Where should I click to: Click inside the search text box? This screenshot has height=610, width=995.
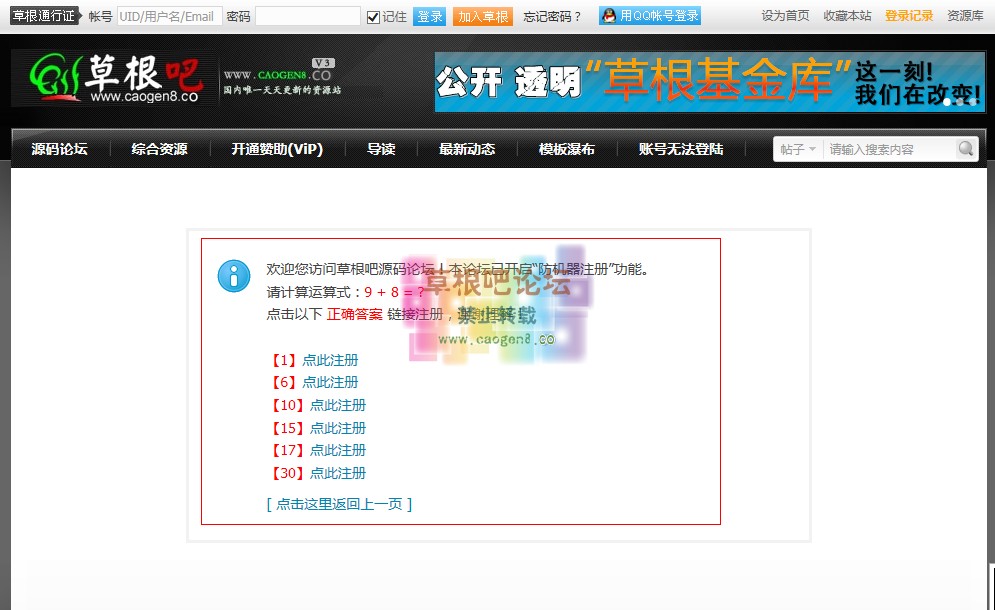888,149
